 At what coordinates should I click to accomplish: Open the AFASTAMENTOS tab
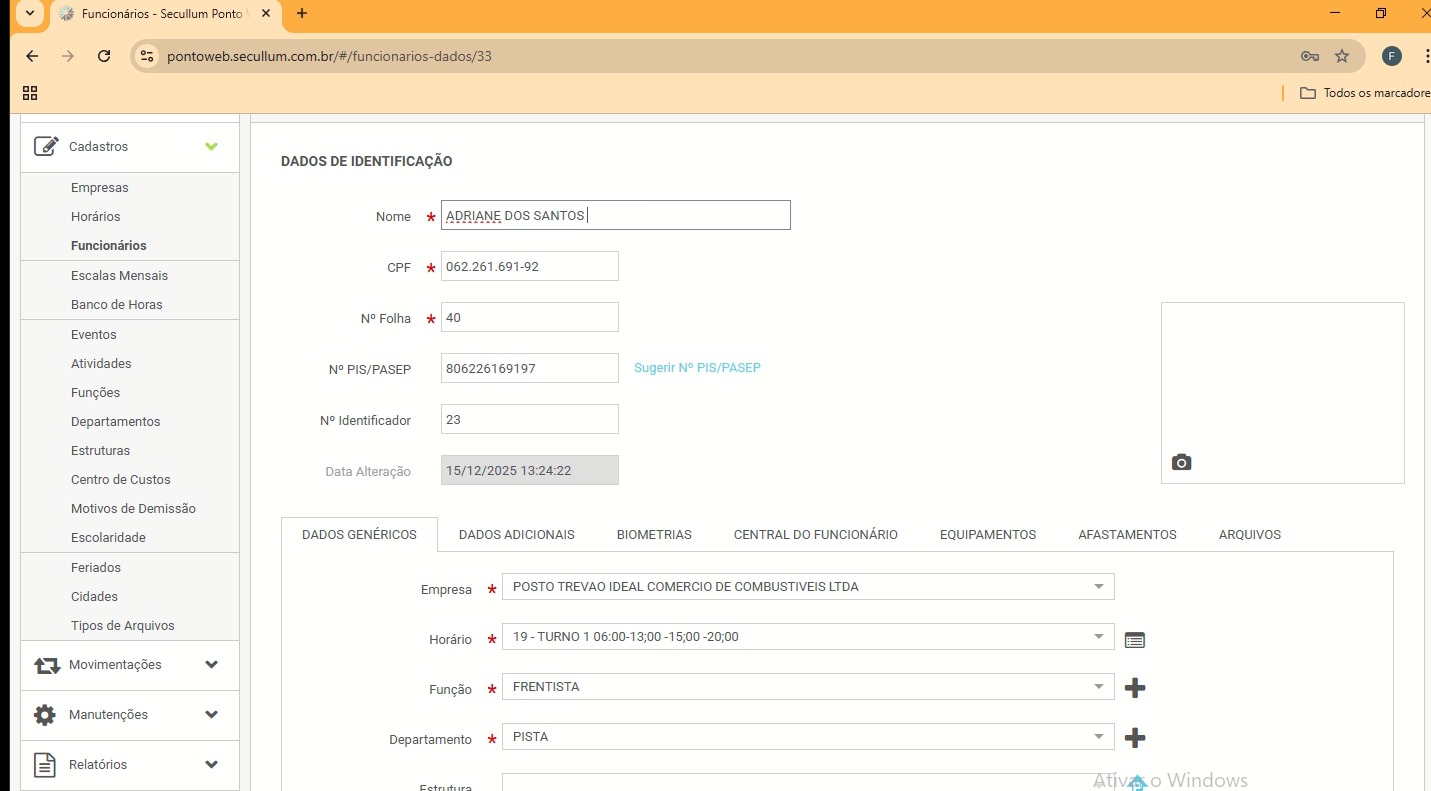click(1127, 535)
